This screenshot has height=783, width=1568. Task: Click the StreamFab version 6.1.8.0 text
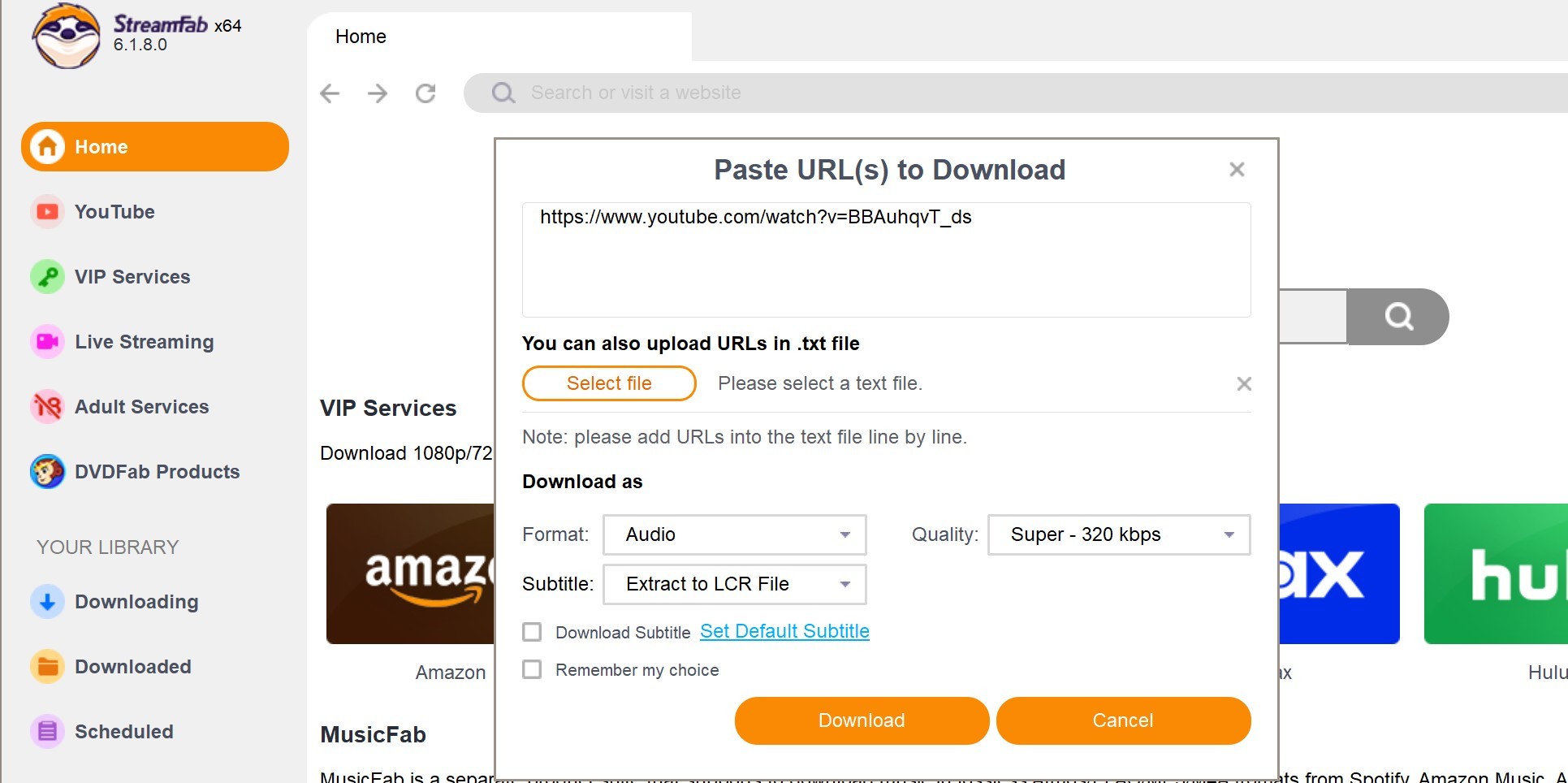[140, 45]
